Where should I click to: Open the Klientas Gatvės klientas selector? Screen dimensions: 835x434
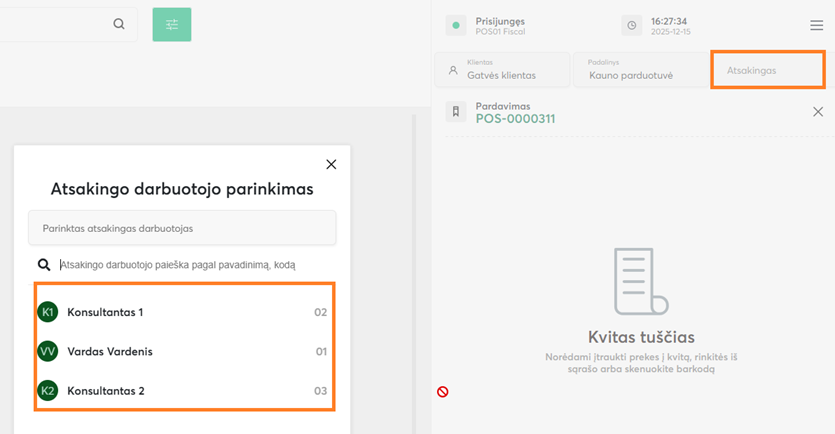tap(502, 70)
